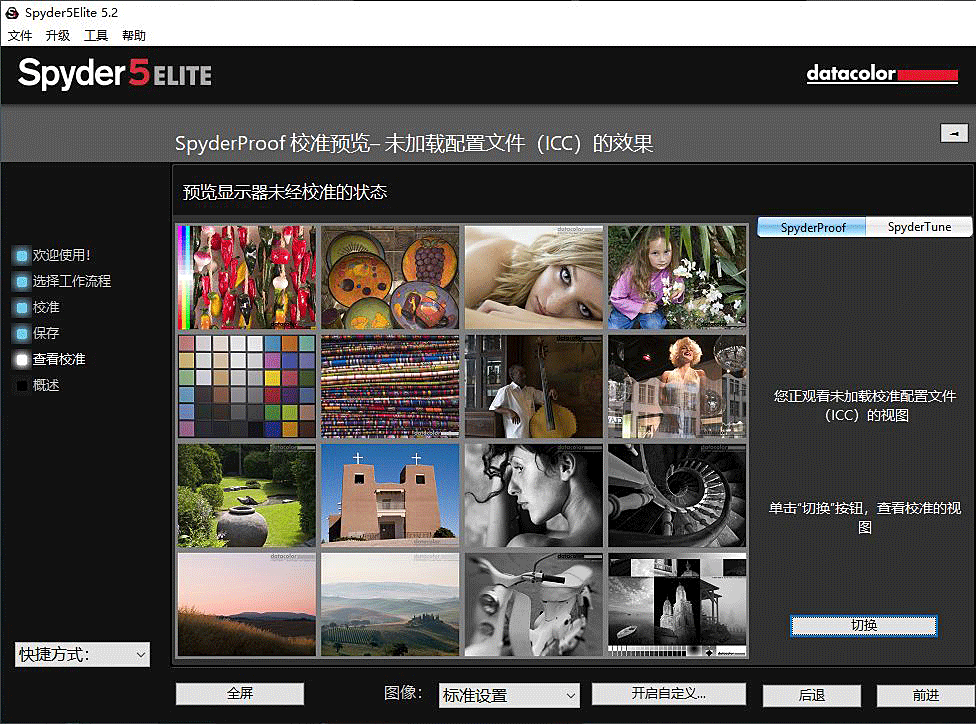
Task: Click the arrow icon button at top right
Action: 954,133
